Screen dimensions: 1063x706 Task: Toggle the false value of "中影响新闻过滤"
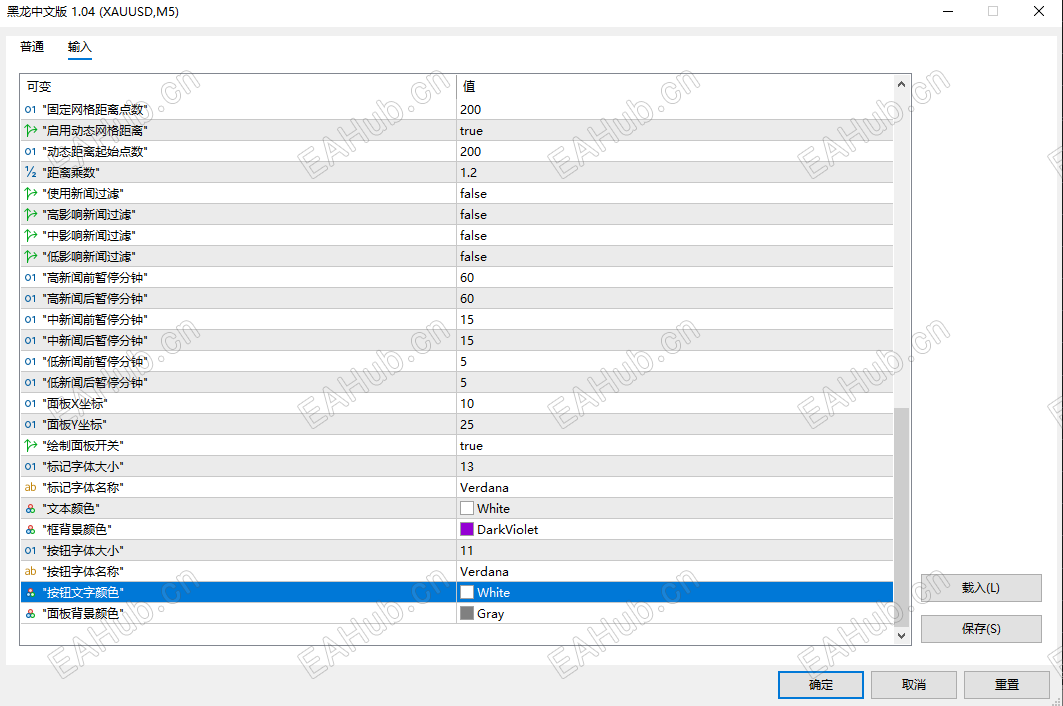tap(473, 235)
